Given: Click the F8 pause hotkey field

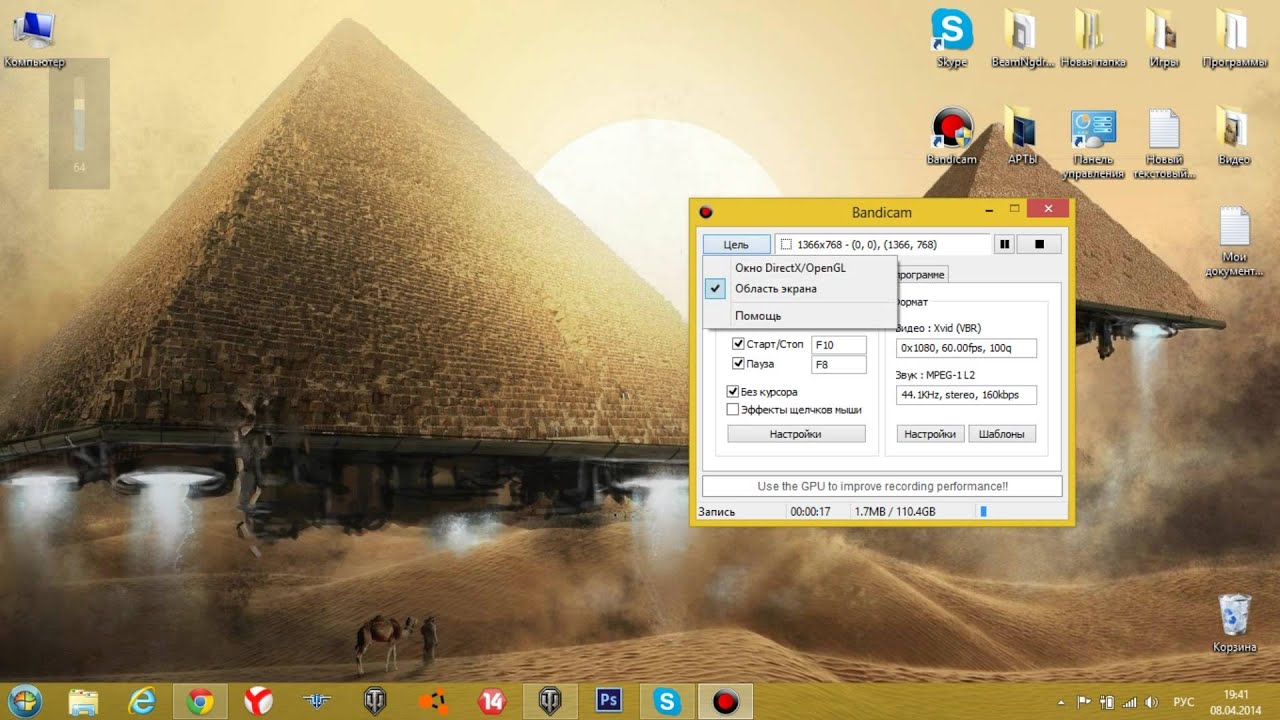Looking at the screenshot, I should pyautogui.click(x=839, y=364).
